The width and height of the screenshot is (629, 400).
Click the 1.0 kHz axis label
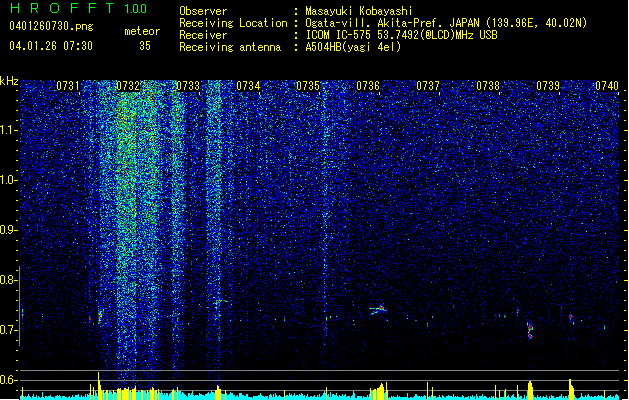click(x=8, y=180)
